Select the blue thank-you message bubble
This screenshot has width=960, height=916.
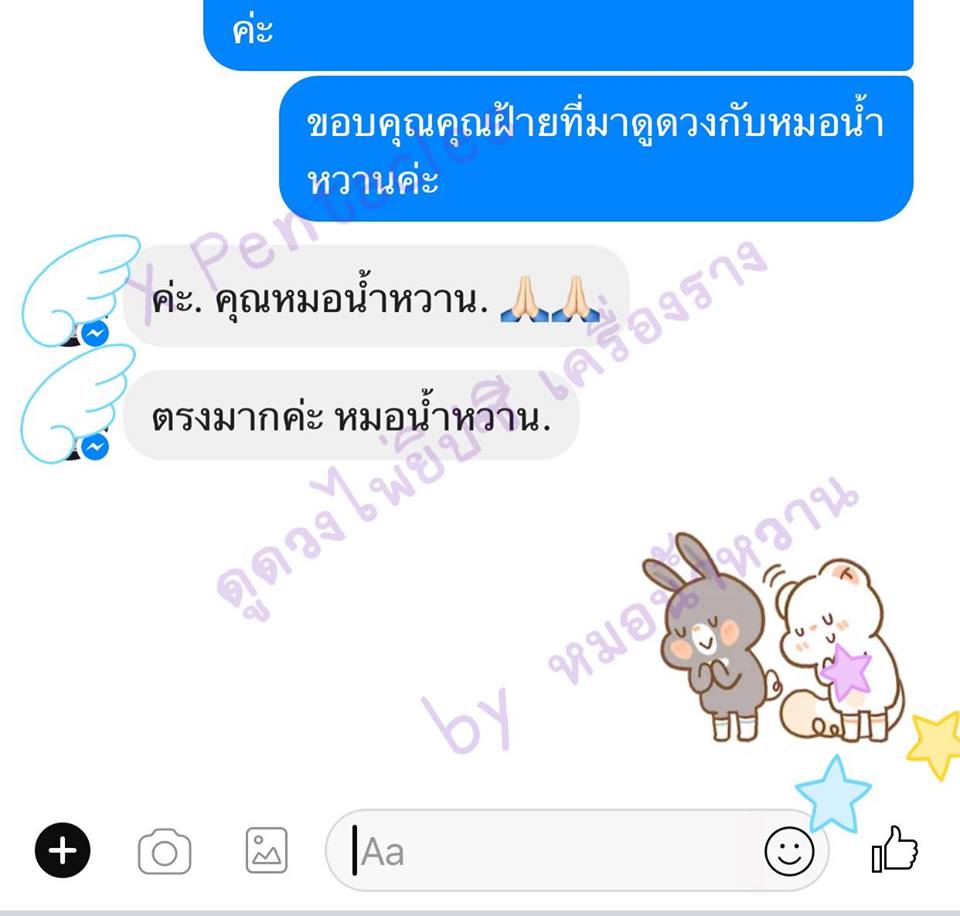596,149
